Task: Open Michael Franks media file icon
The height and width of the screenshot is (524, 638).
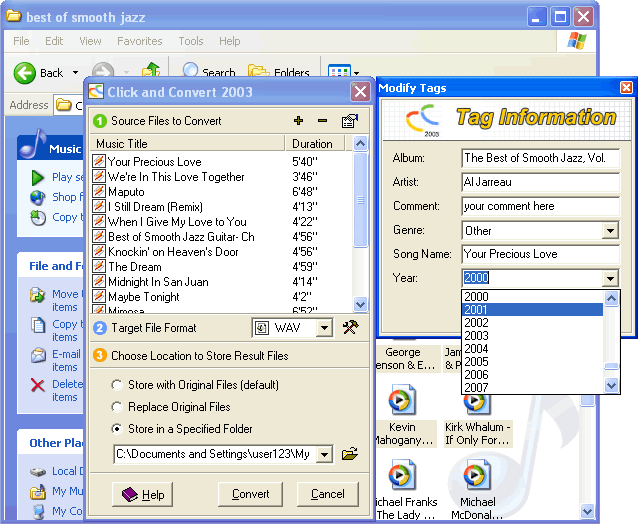Action: tap(402, 474)
